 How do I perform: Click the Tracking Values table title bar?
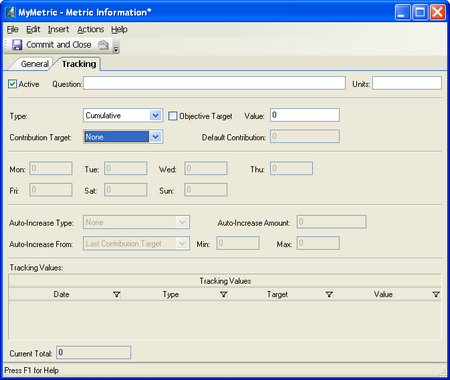(225, 281)
